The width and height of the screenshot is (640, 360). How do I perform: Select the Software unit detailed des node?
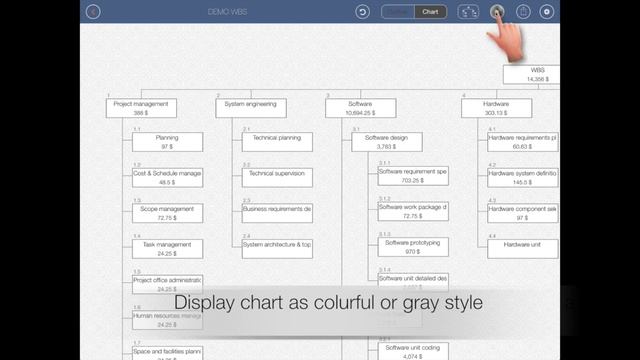pos(413,282)
